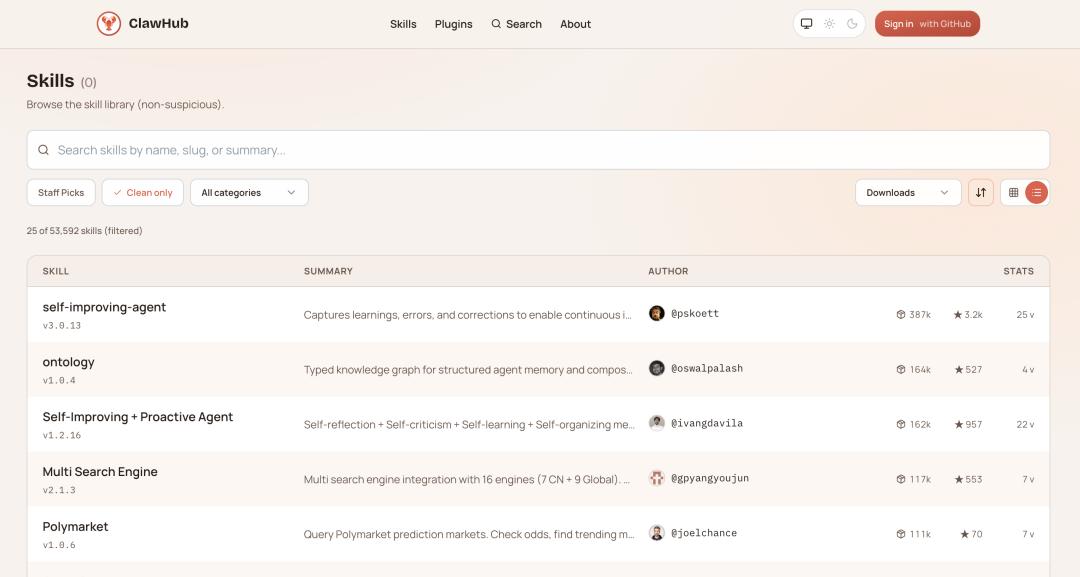Select the list view layout icon
This screenshot has height=577, width=1080.
tap(1036, 193)
